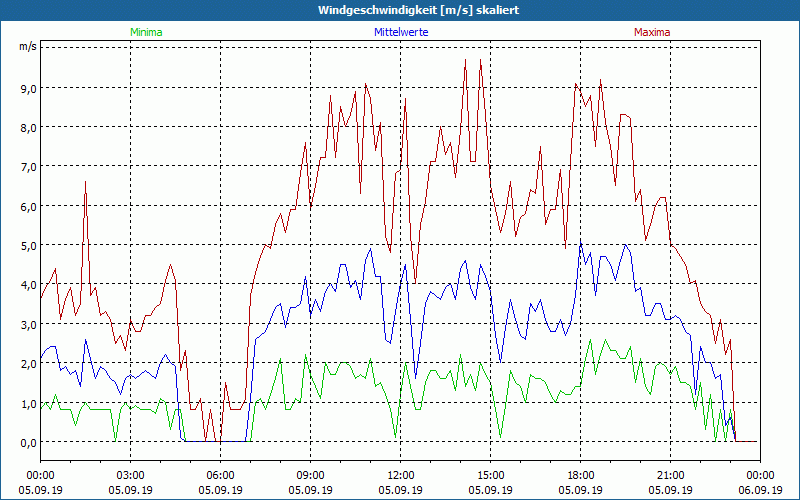Click the '1,0' y-axis value
The width and height of the screenshot is (800, 500).
click(x=29, y=404)
